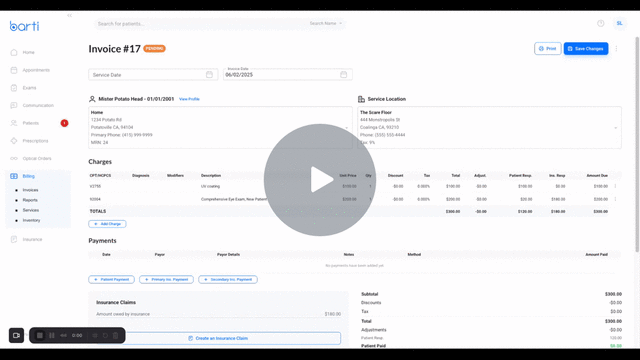Open Billing section in sidebar
Screen dimensions: 640x360
[29, 176]
